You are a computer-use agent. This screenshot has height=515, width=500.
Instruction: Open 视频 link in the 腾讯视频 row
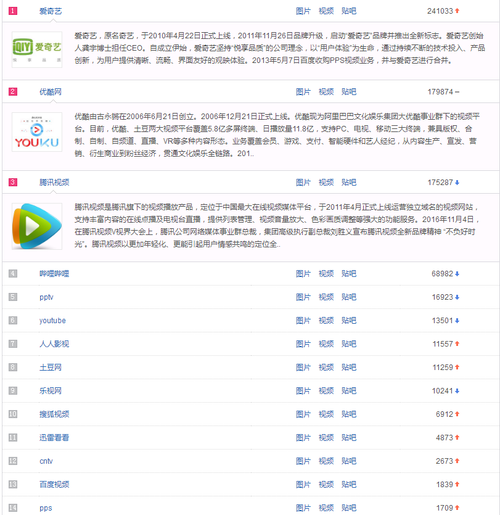(x=326, y=182)
